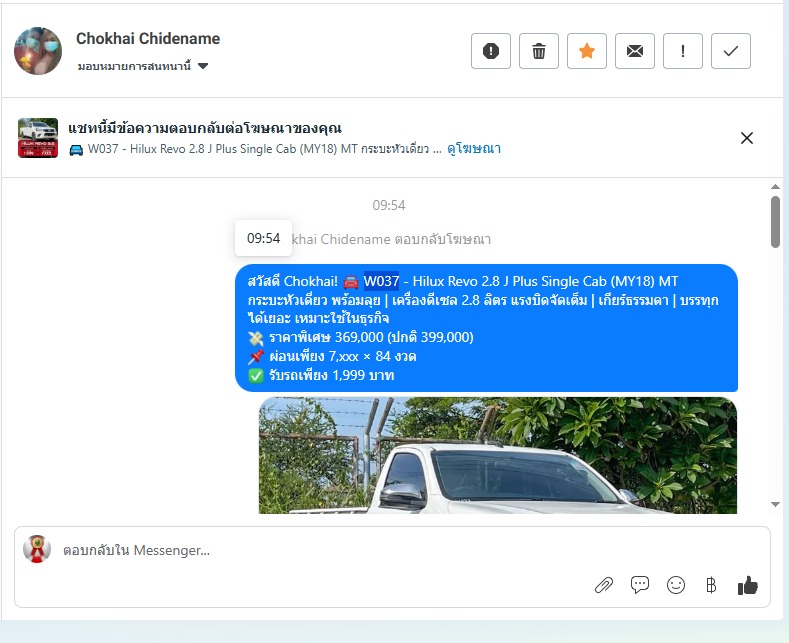This screenshot has width=789, height=643.
Task: Click the chat scrollbar thumb
Action: pyautogui.click(x=775, y=222)
